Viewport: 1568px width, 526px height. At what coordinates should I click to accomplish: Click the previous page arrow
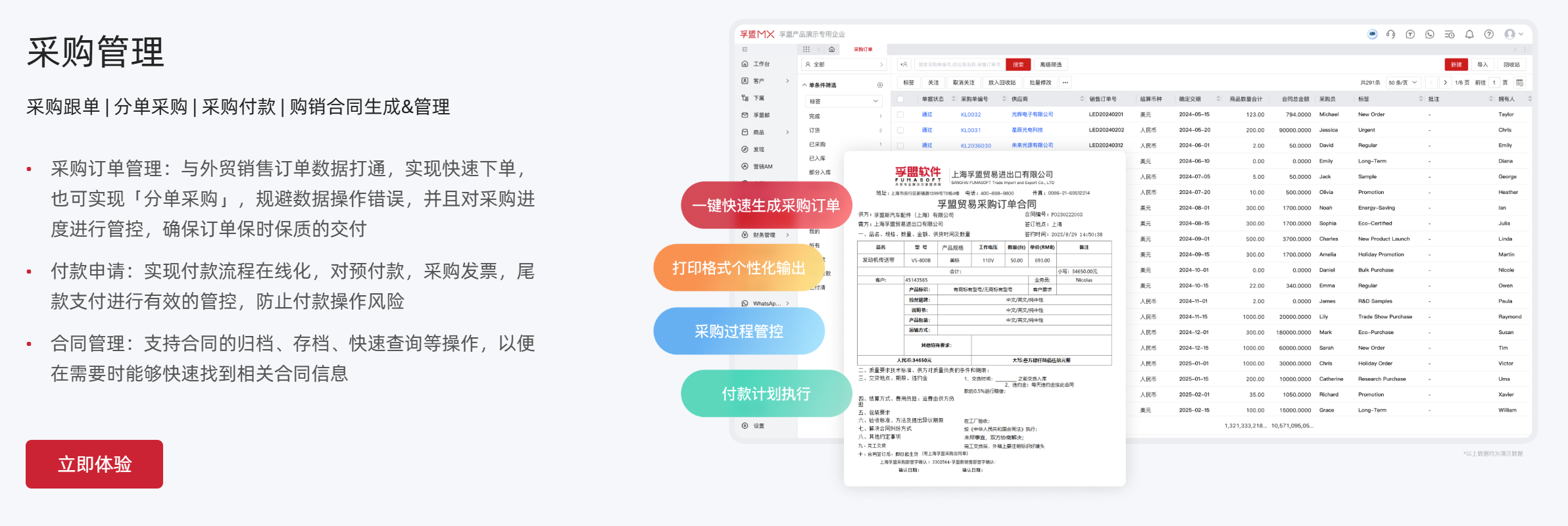(x=1431, y=82)
